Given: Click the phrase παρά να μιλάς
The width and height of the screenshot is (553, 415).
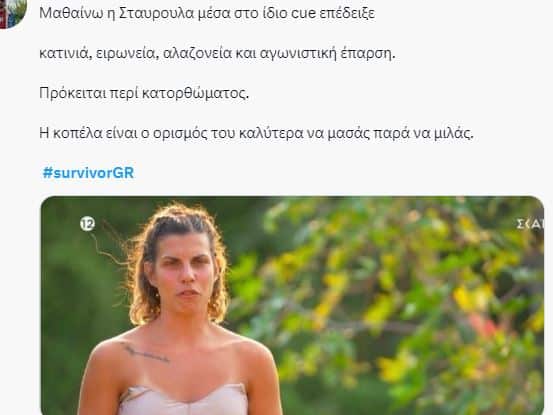Looking at the screenshot, I should [x=423, y=133].
